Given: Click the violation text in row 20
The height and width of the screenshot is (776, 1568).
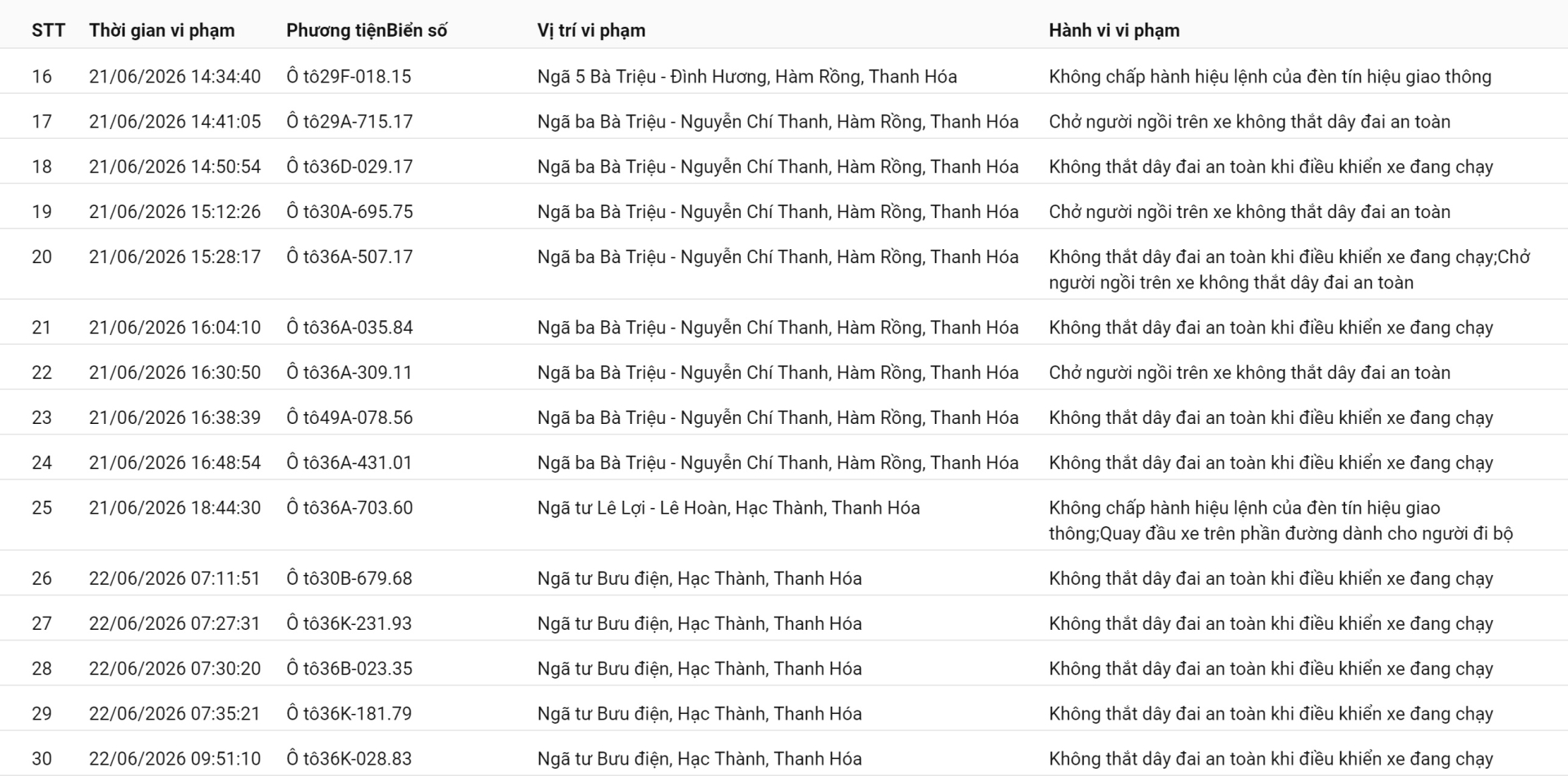Looking at the screenshot, I should [1290, 270].
